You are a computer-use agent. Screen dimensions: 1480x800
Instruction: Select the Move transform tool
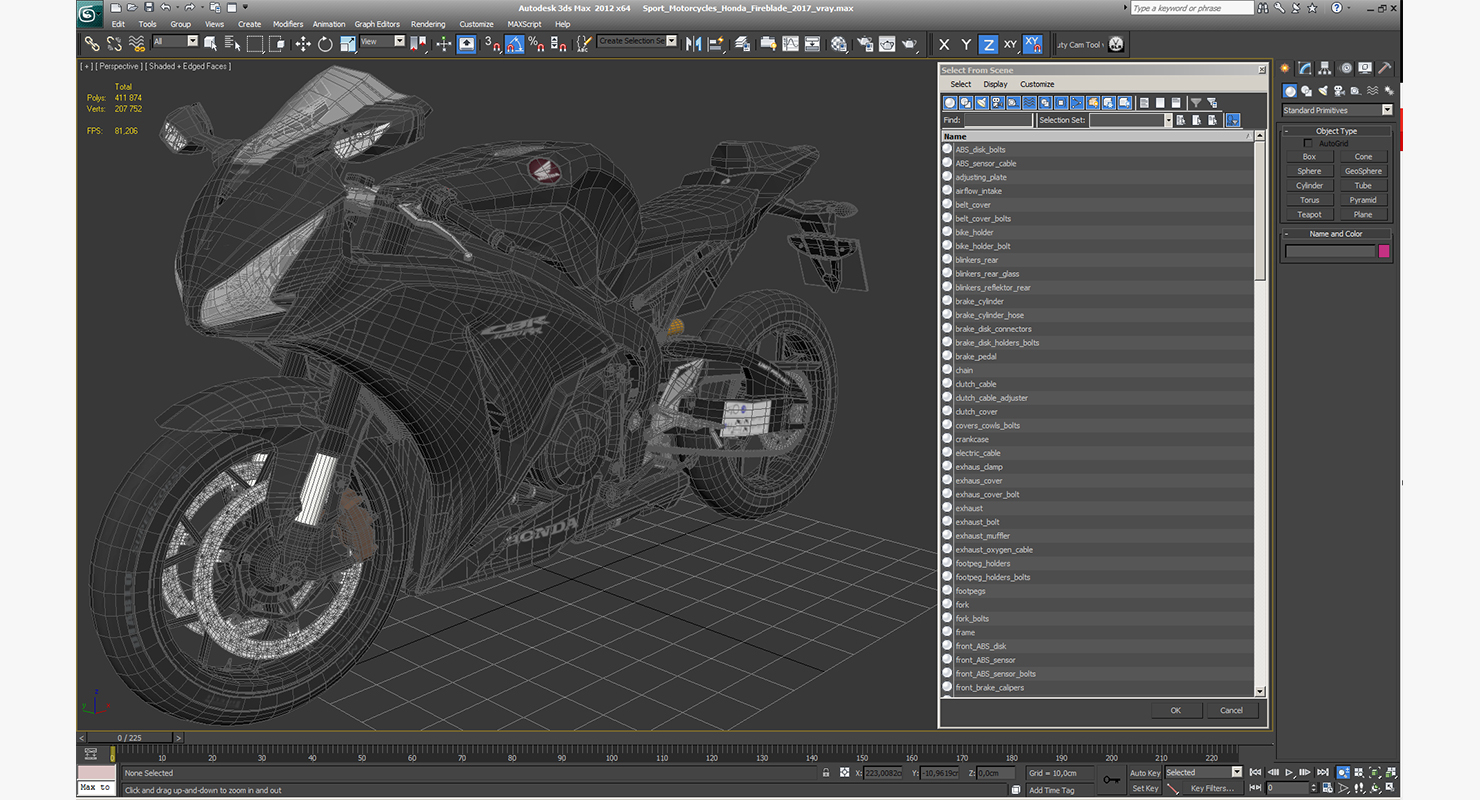point(302,44)
